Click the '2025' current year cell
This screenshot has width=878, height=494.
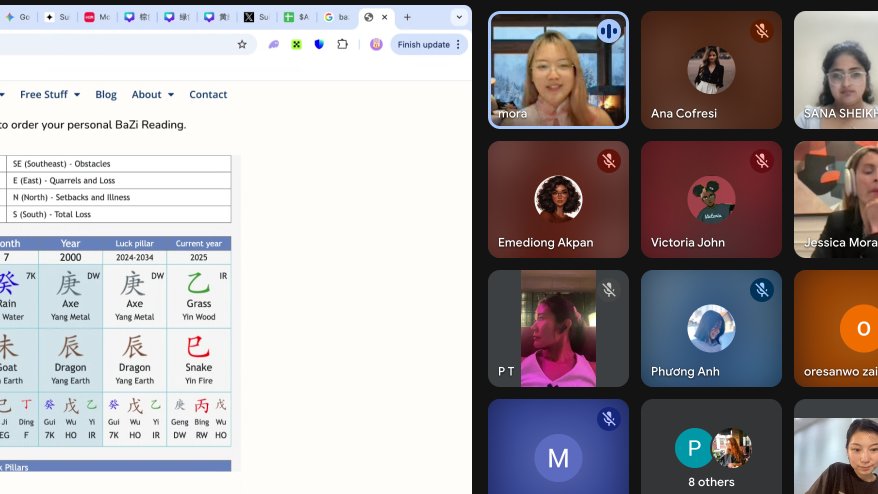point(199,257)
